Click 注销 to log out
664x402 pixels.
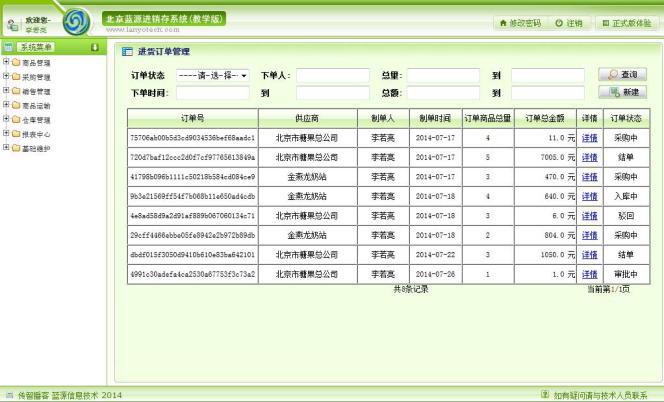570,22
